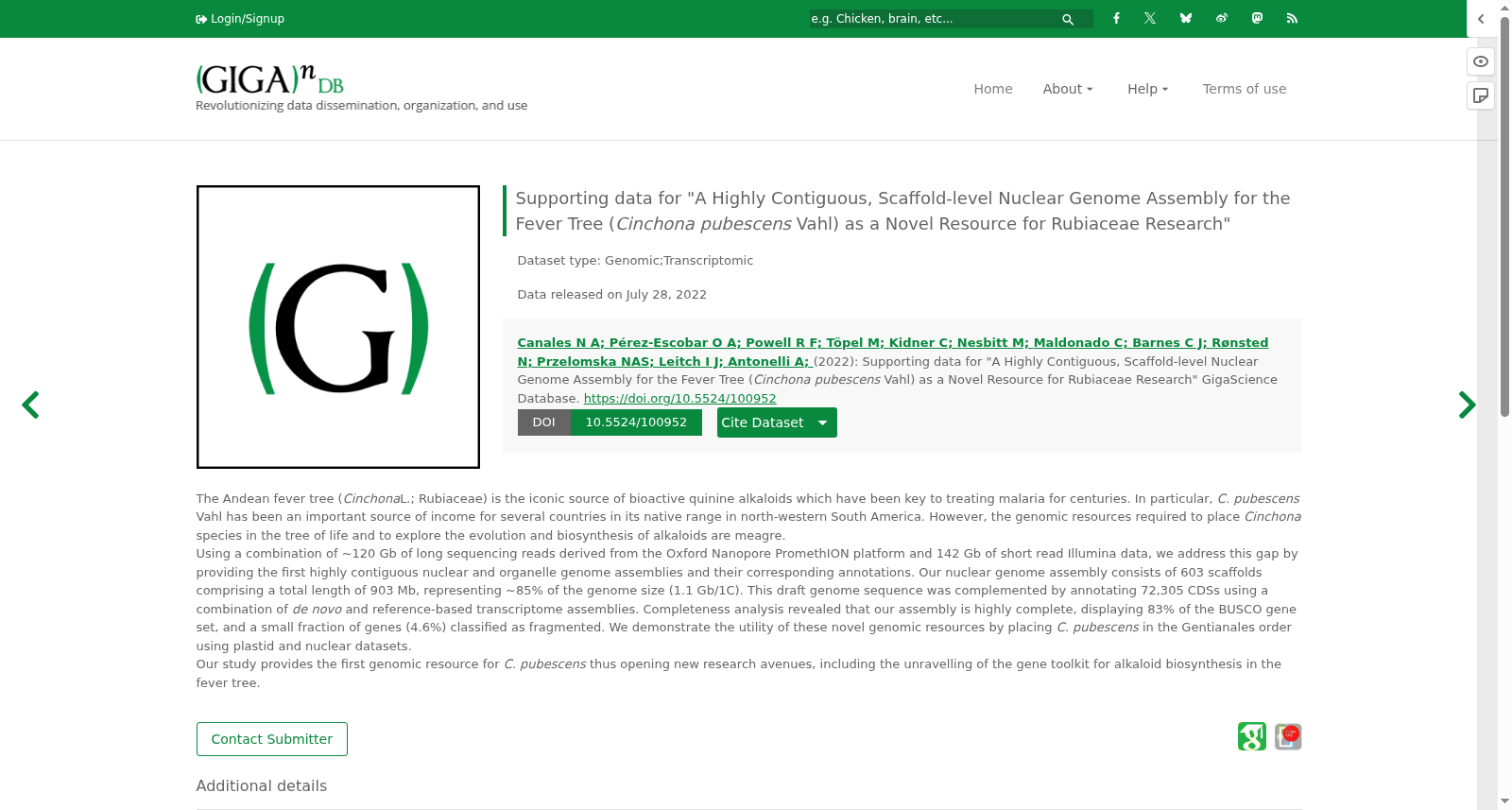Viewport: 1512px width, 810px height.
Task: Open the Mastodon social icon
Action: [1257, 18]
